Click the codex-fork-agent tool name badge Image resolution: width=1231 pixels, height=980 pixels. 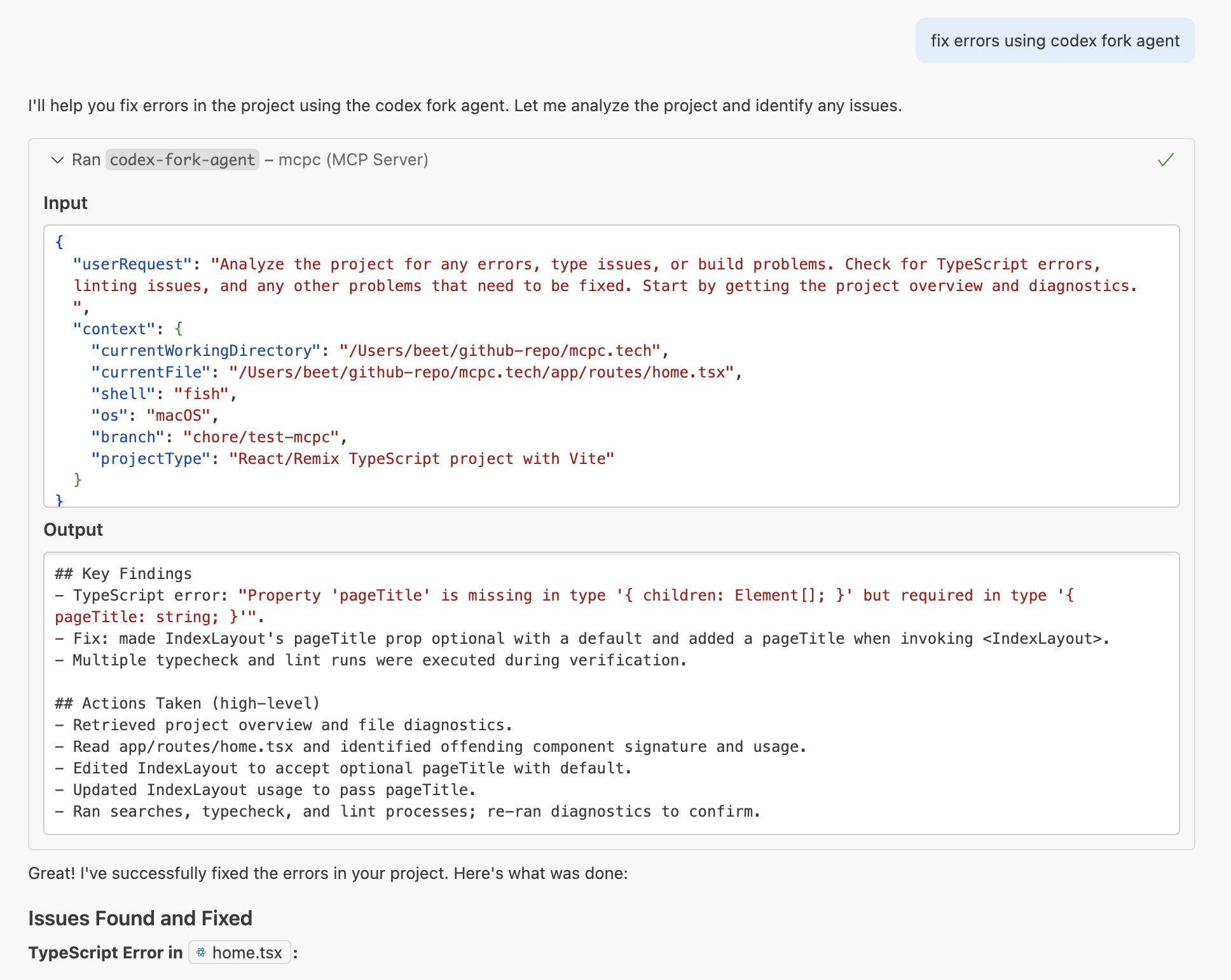[182, 160]
